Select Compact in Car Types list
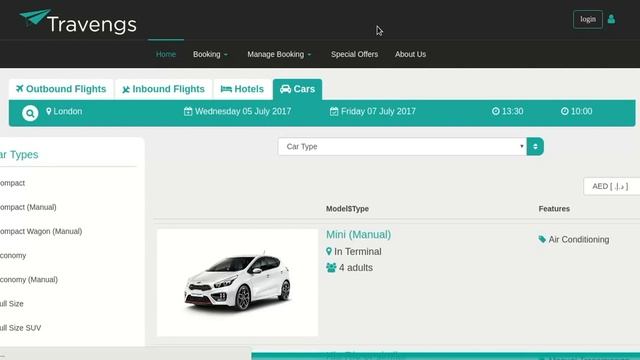The height and width of the screenshot is (360, 640). (x=12, y=183)
